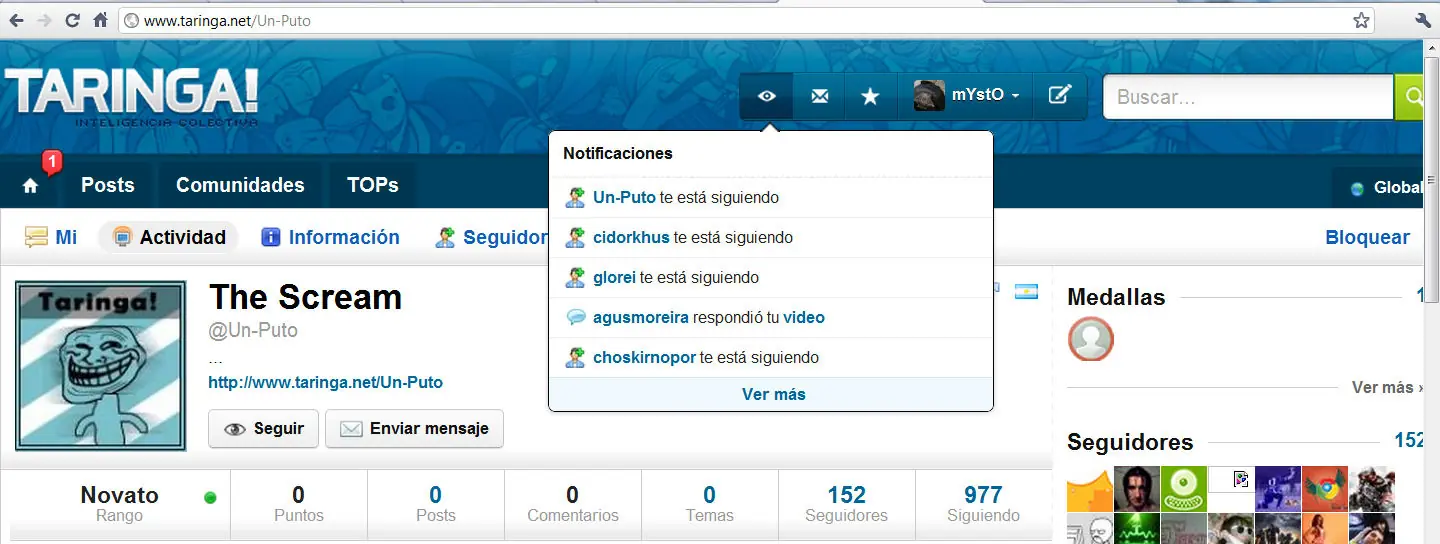Click the red notification badge showing 1
The image size is (1440, 544).
[52, 161]
